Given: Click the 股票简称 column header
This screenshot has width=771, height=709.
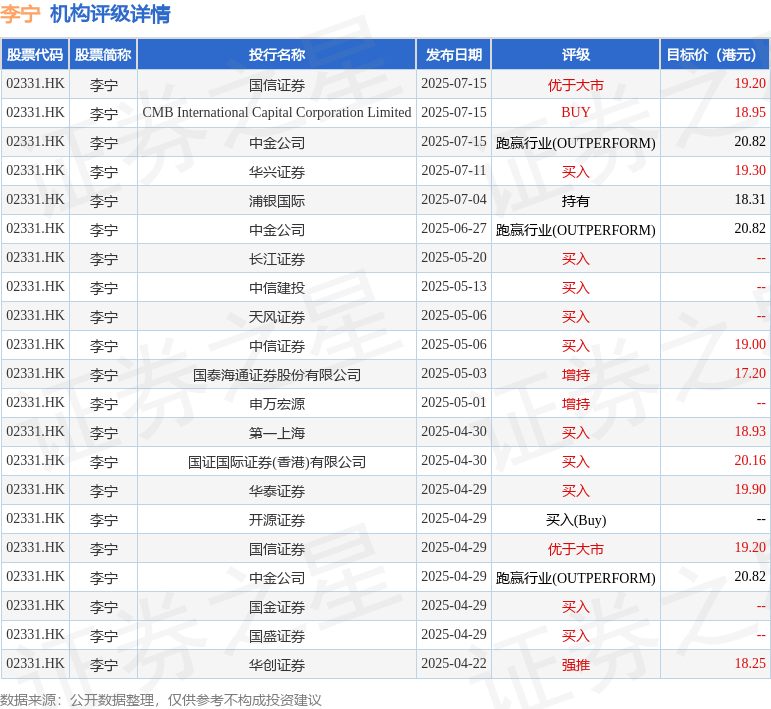Looking at the screenshot, I should 103,55.
